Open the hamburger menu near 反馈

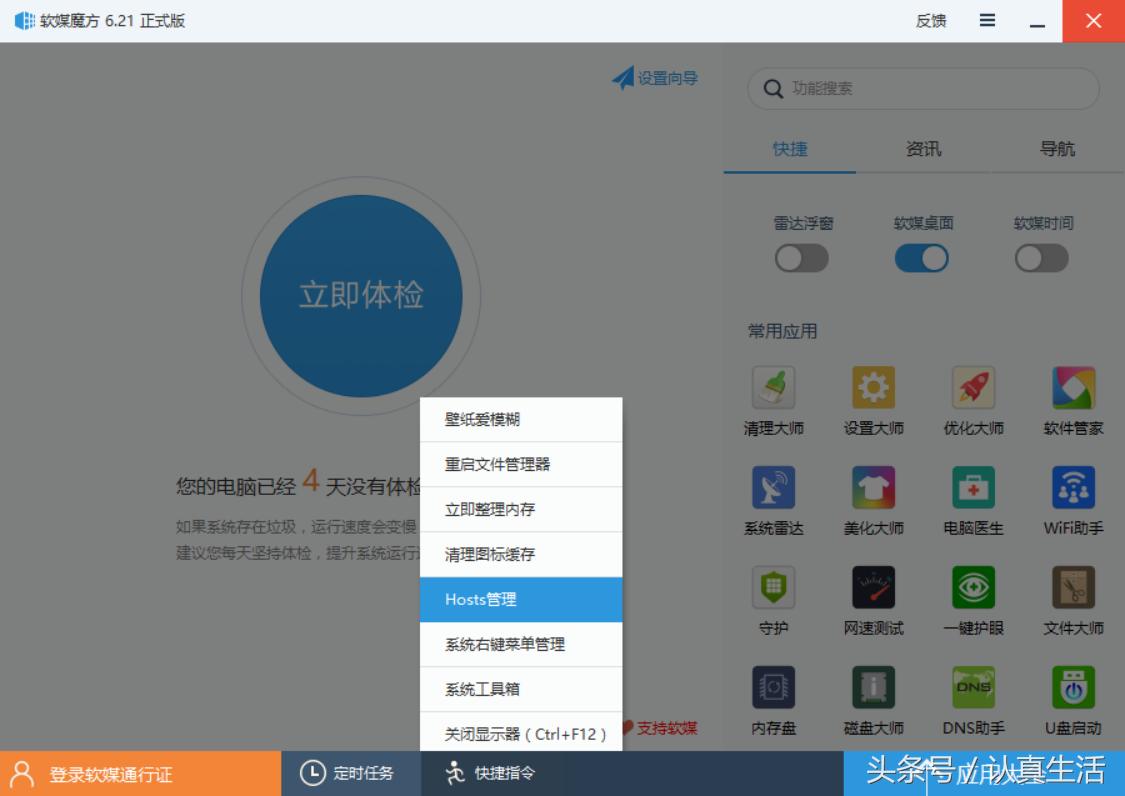pos(986,20)
